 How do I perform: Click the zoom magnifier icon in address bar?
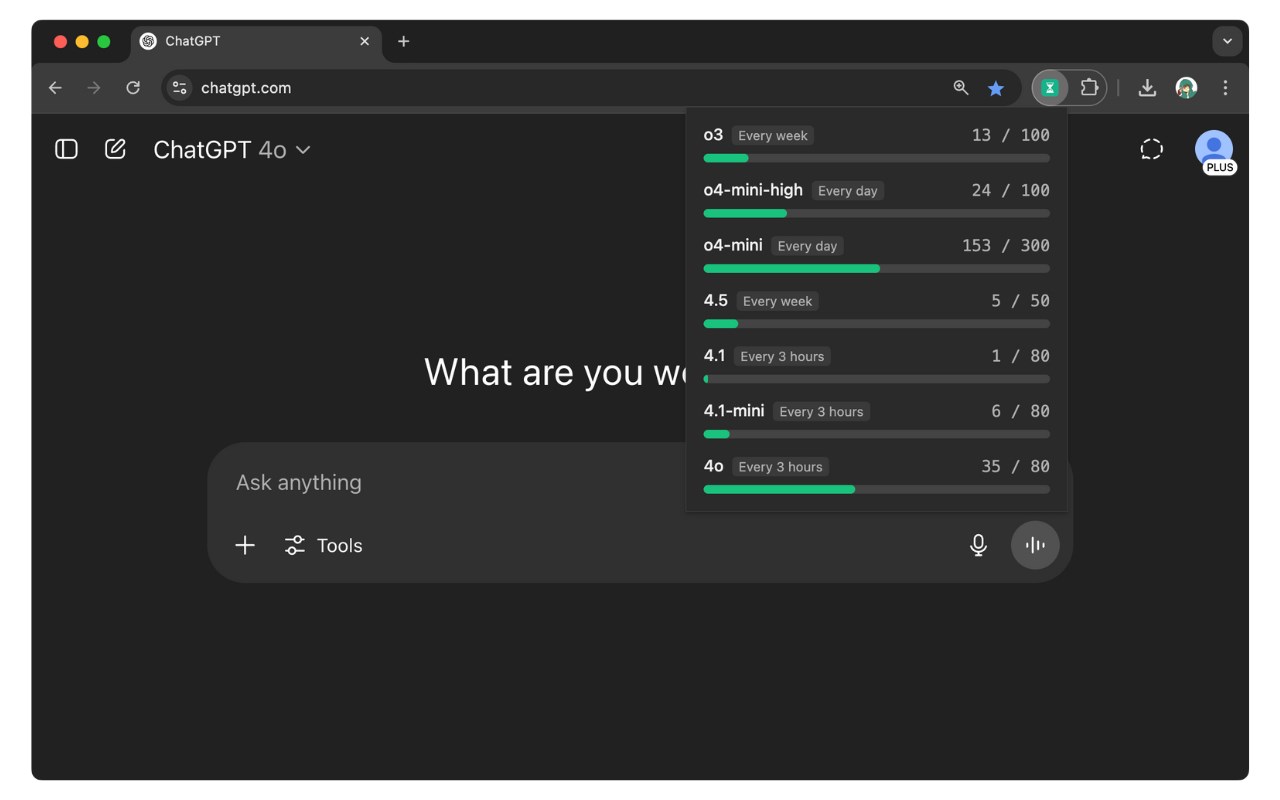(961, 88)
